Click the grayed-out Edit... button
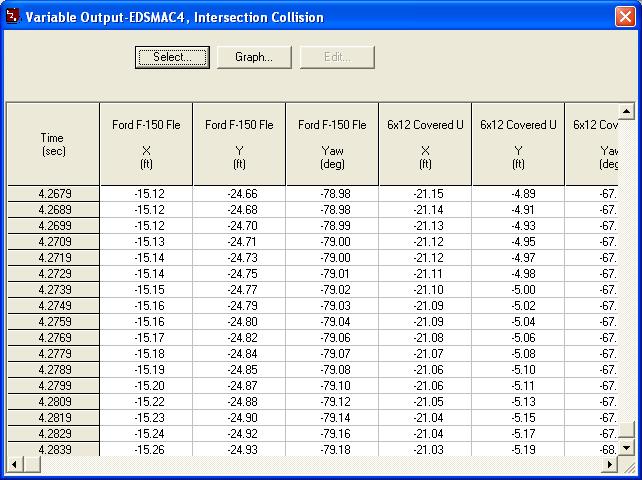Screen dimensions: 642x480 [x=338, y=57]
